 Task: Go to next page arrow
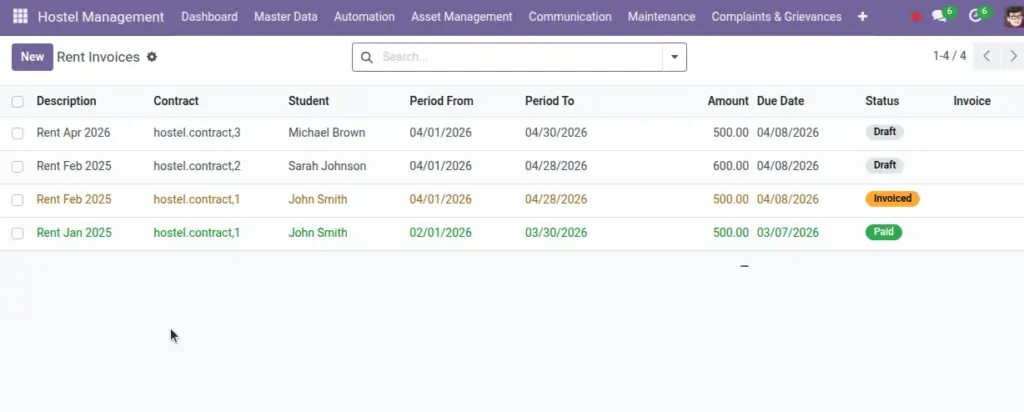[x=1013, y=56]
